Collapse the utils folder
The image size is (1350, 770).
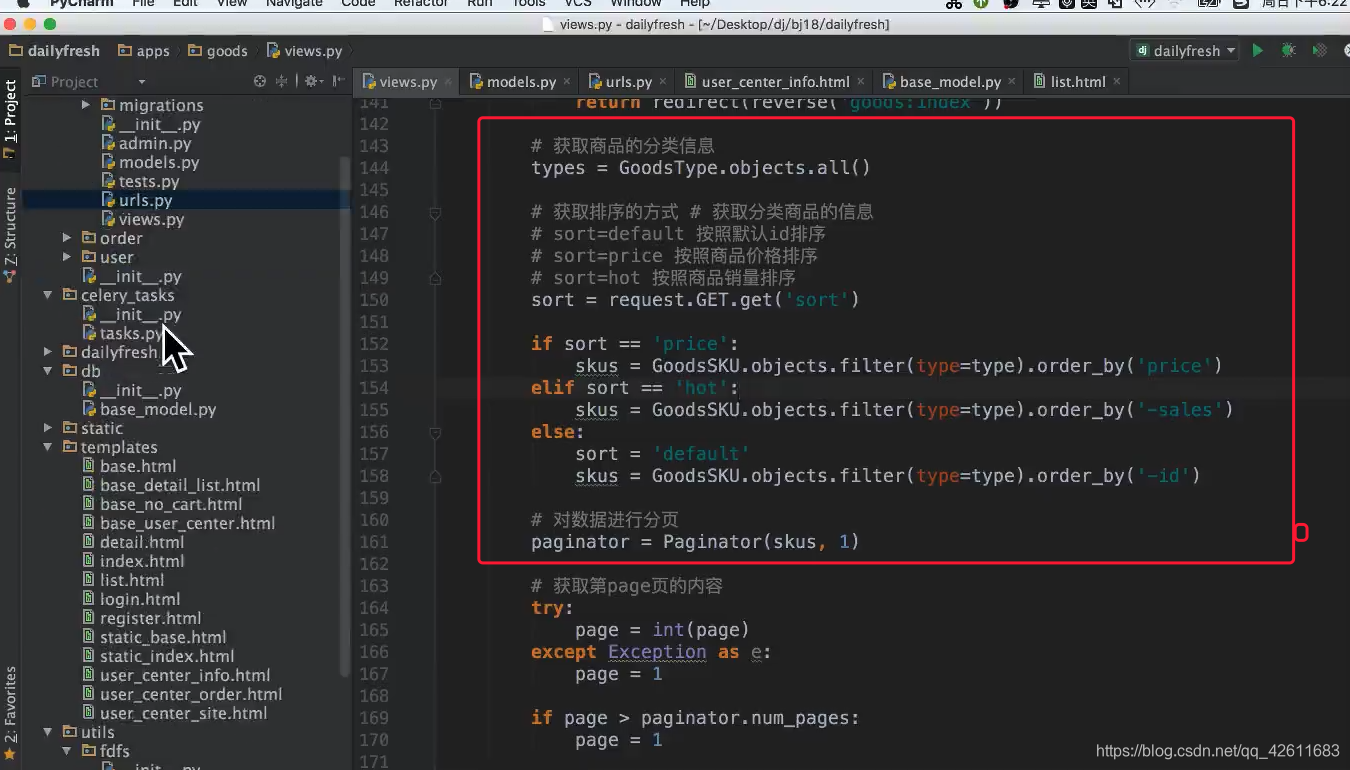[48, 732]
